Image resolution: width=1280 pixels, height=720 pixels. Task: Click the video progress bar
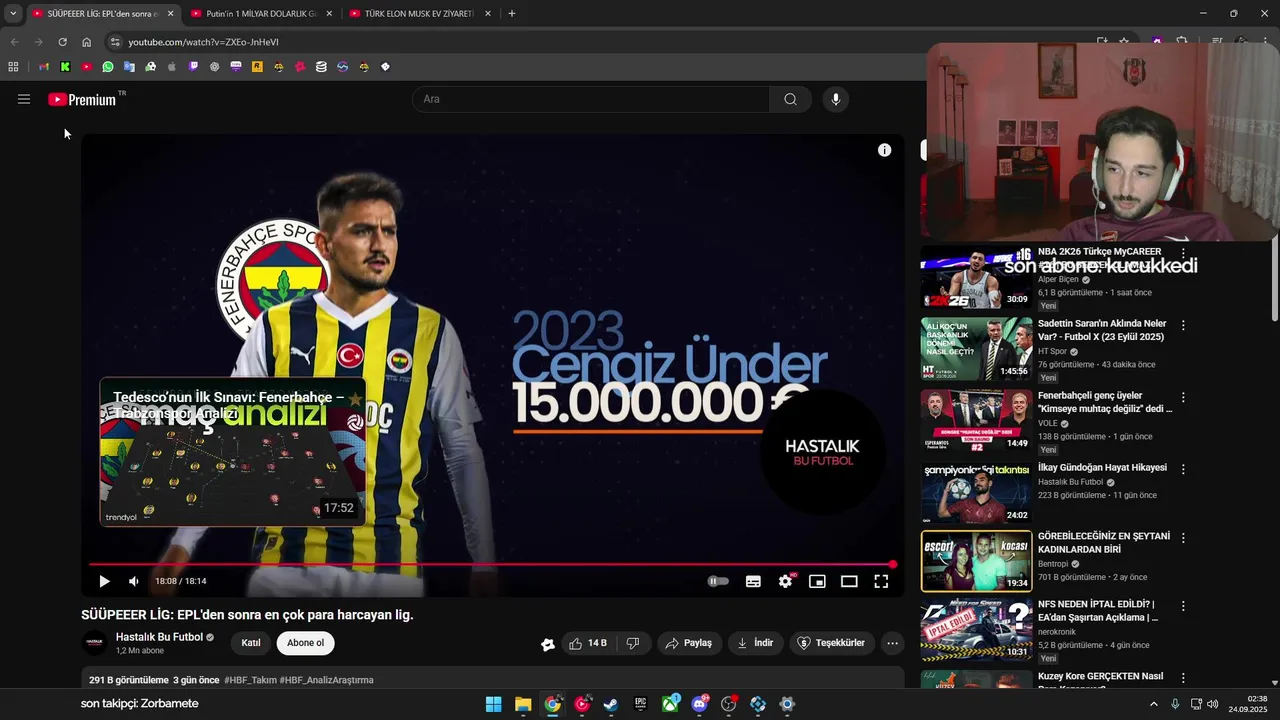[492, 565]
